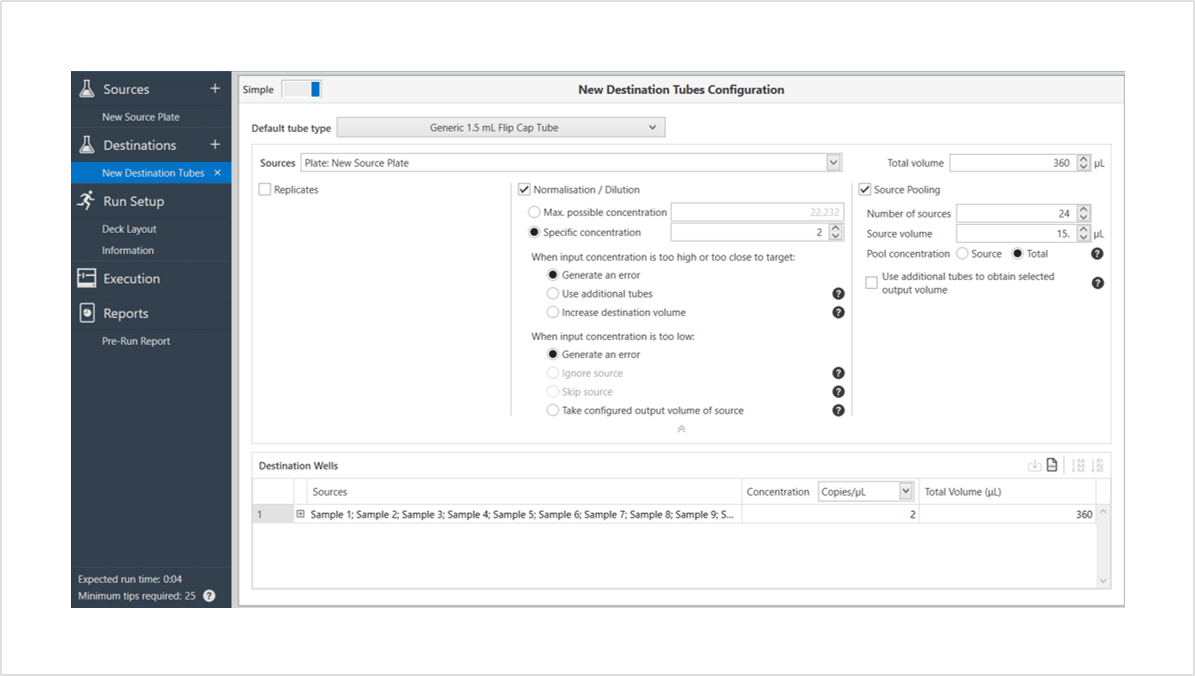Close the New Destination Tubes item
The width and height of the screenshot is (1195, 676).
tap(217, 173)
